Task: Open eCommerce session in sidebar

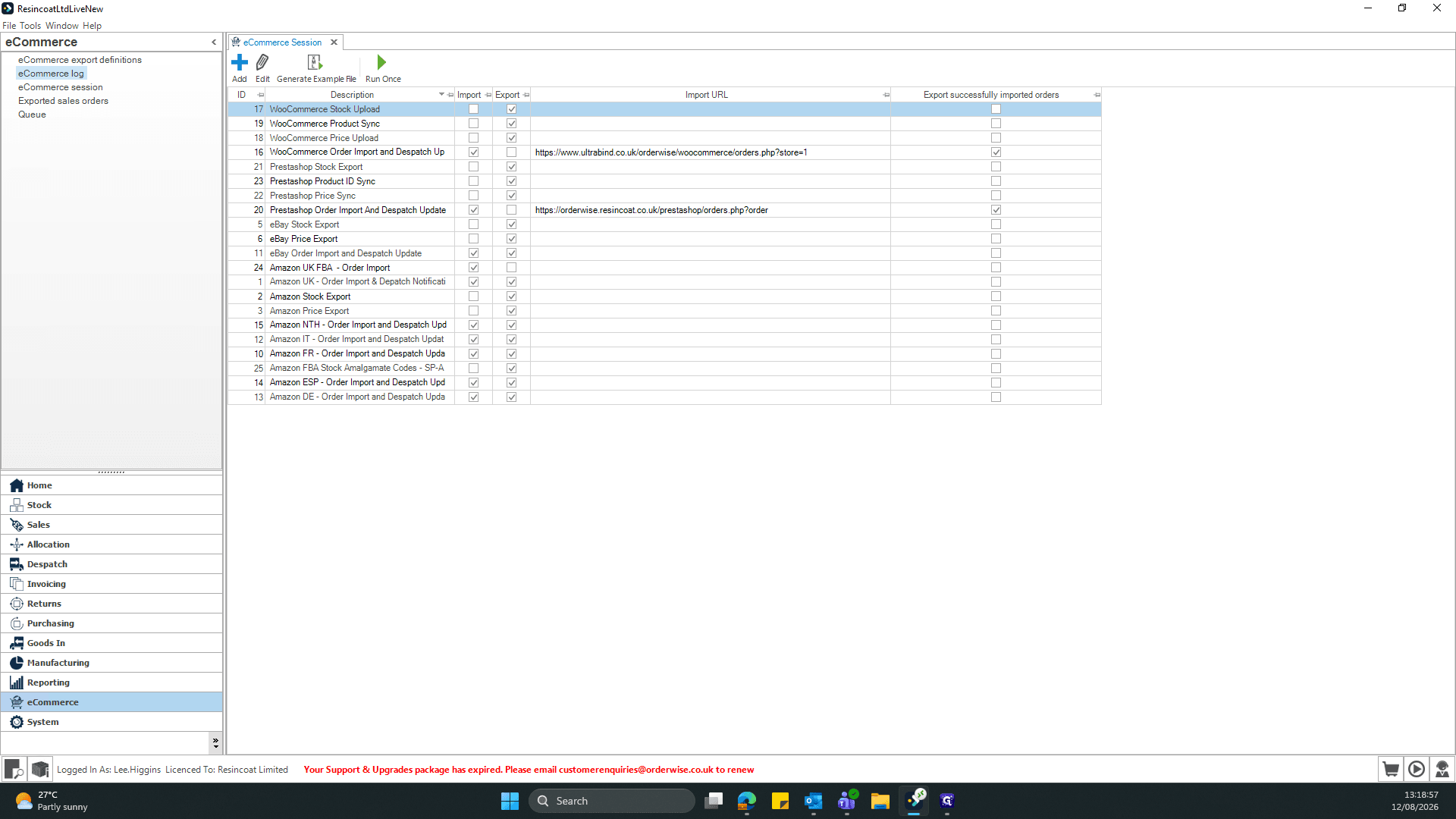Action: tap(61, 87)
